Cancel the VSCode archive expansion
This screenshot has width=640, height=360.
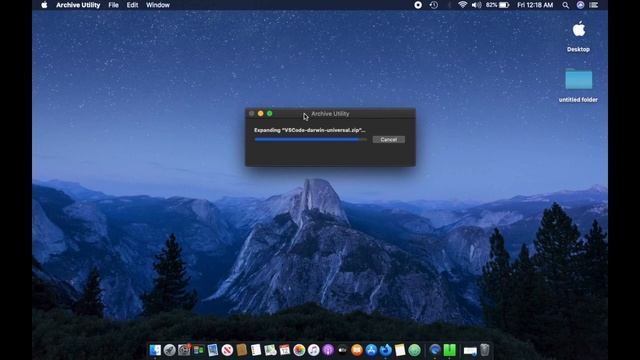click(x=389, y=140)
